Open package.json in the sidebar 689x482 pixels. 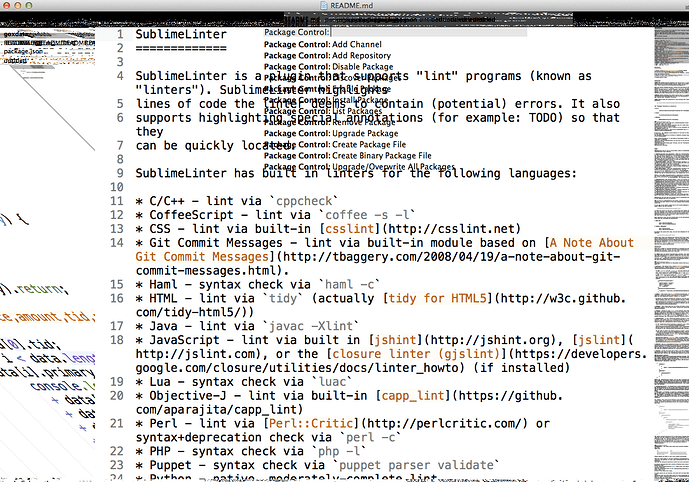22,51
